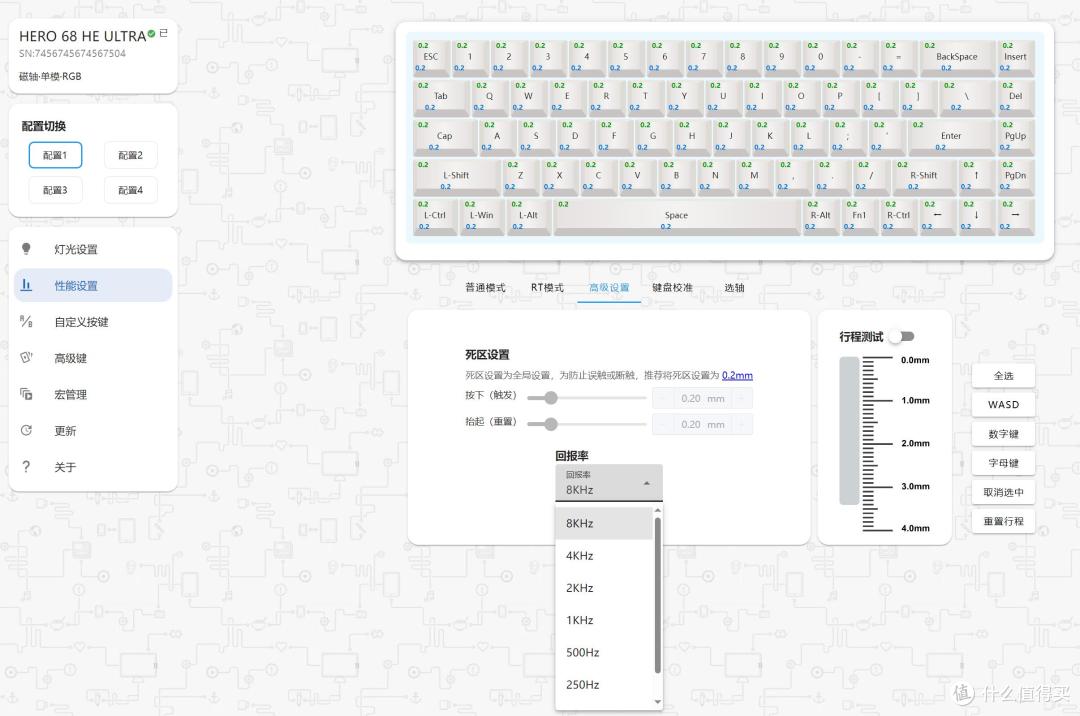Open the update refresh icon
This screenshot has height=716, width=1080.
pos(26,430)
